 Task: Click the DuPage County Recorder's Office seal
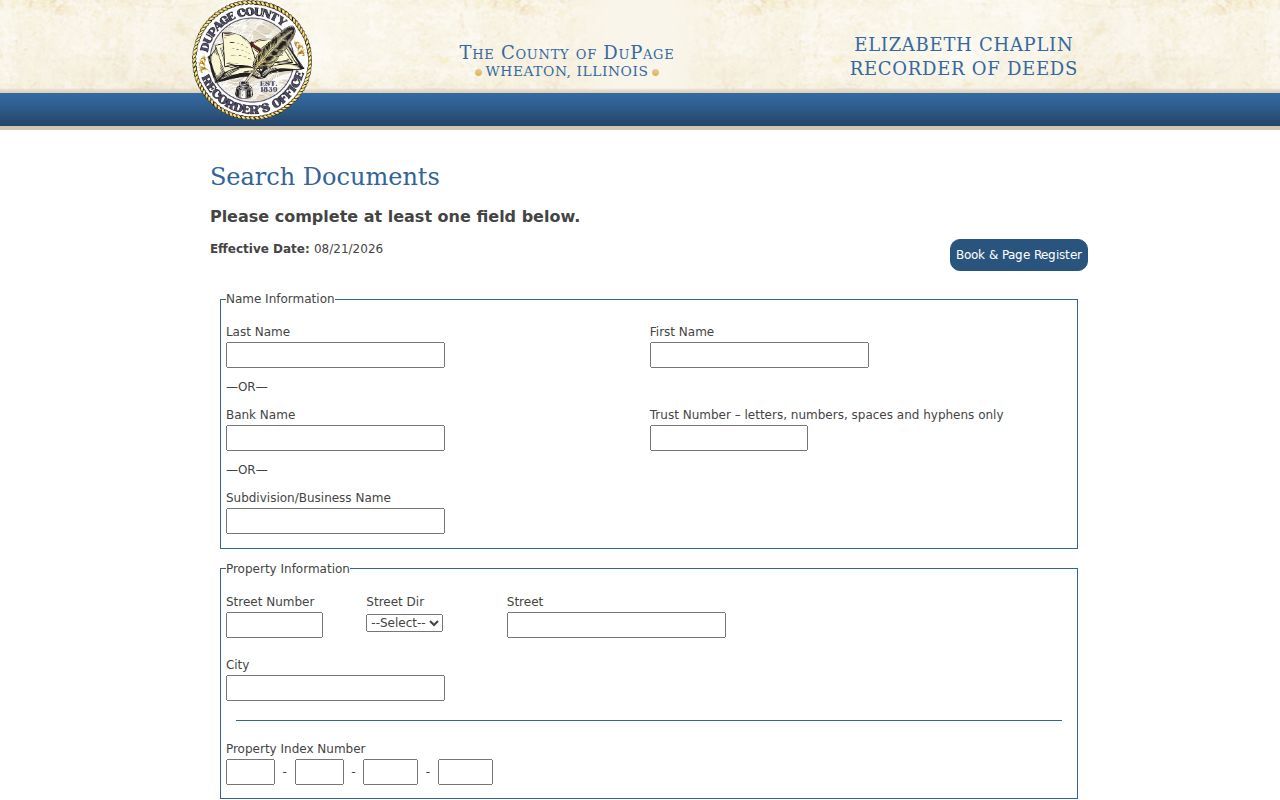252,60
